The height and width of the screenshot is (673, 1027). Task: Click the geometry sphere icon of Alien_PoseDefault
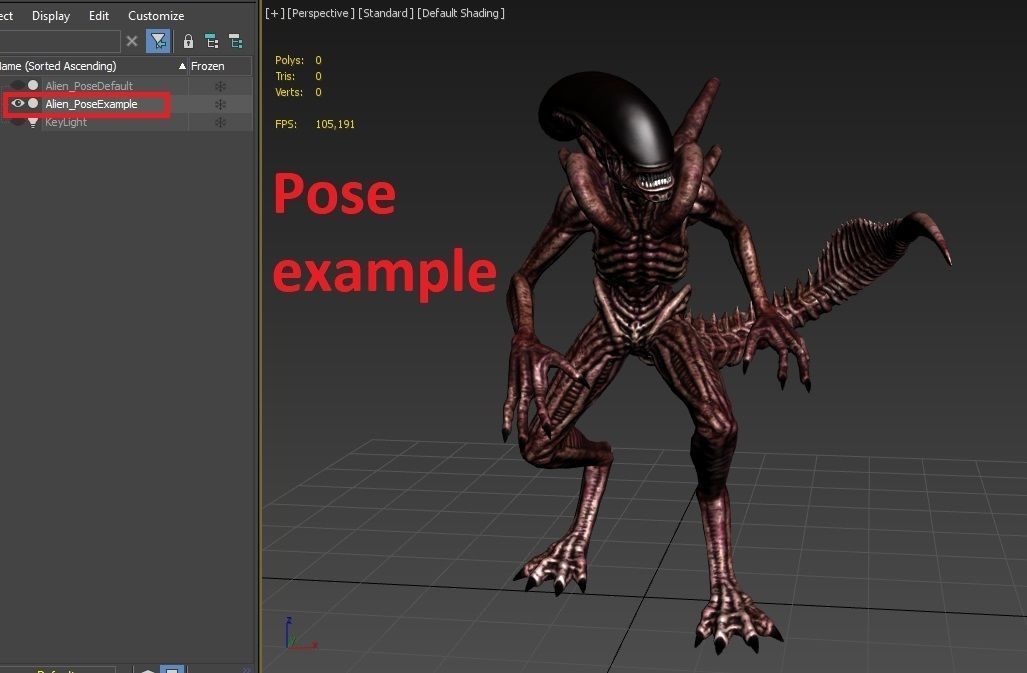click(33, 85)
